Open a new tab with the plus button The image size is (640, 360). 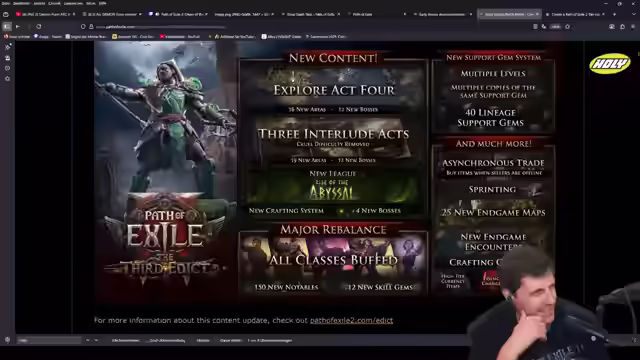[x=615, y=14]
